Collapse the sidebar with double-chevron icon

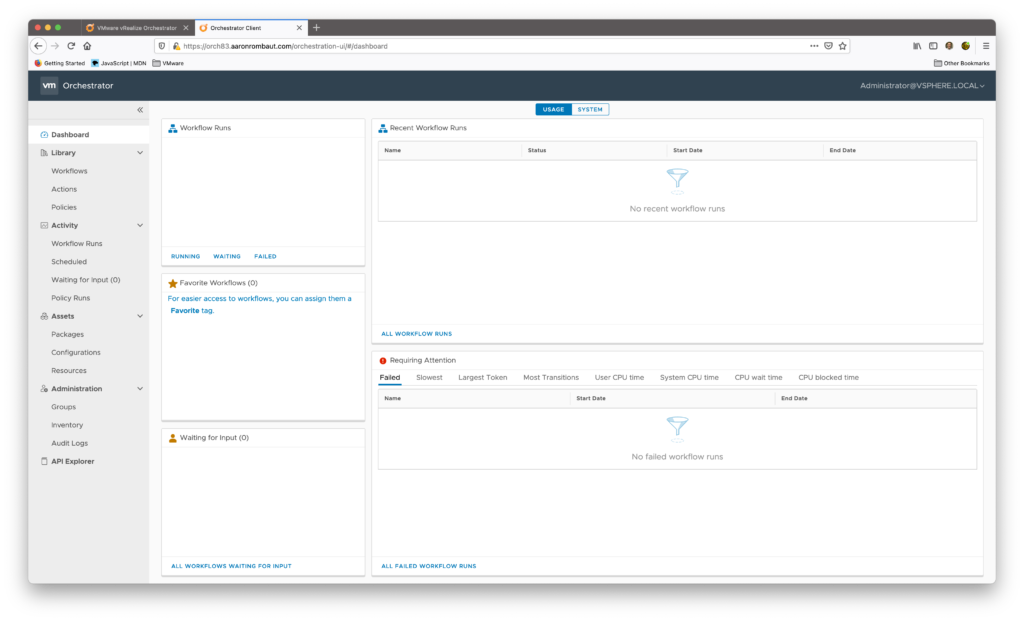tap(140, 110)
